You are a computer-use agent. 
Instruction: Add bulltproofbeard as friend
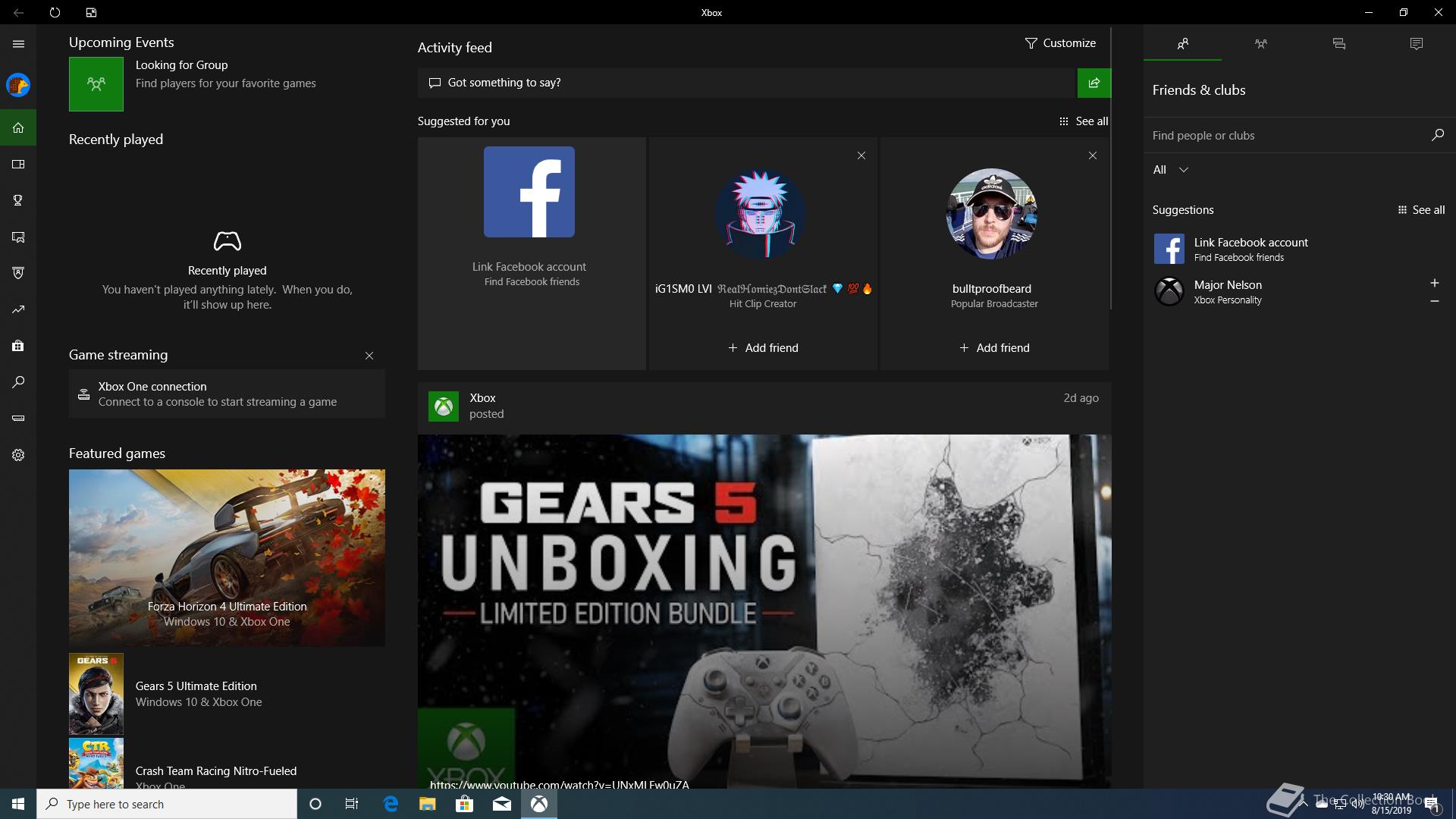point(994,348)
